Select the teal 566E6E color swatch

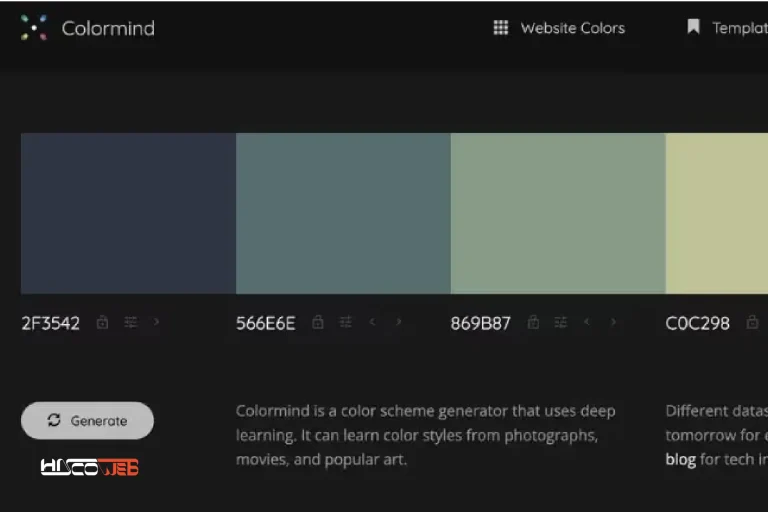tap(343, 213)
